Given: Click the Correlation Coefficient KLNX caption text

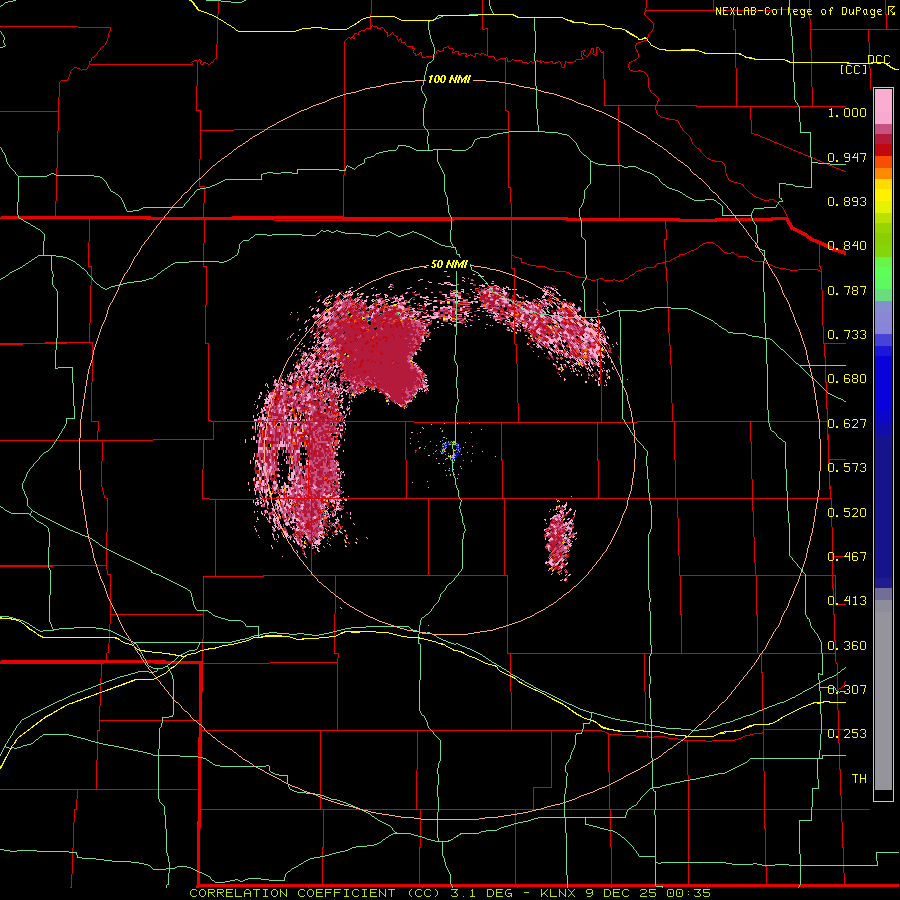Looking at the screenshot, I should (x=450, y=893).
